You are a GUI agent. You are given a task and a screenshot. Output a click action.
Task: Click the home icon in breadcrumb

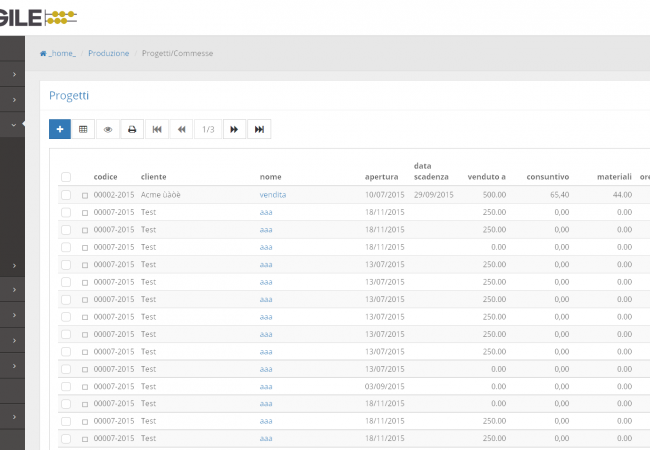(x=43, y=53)
